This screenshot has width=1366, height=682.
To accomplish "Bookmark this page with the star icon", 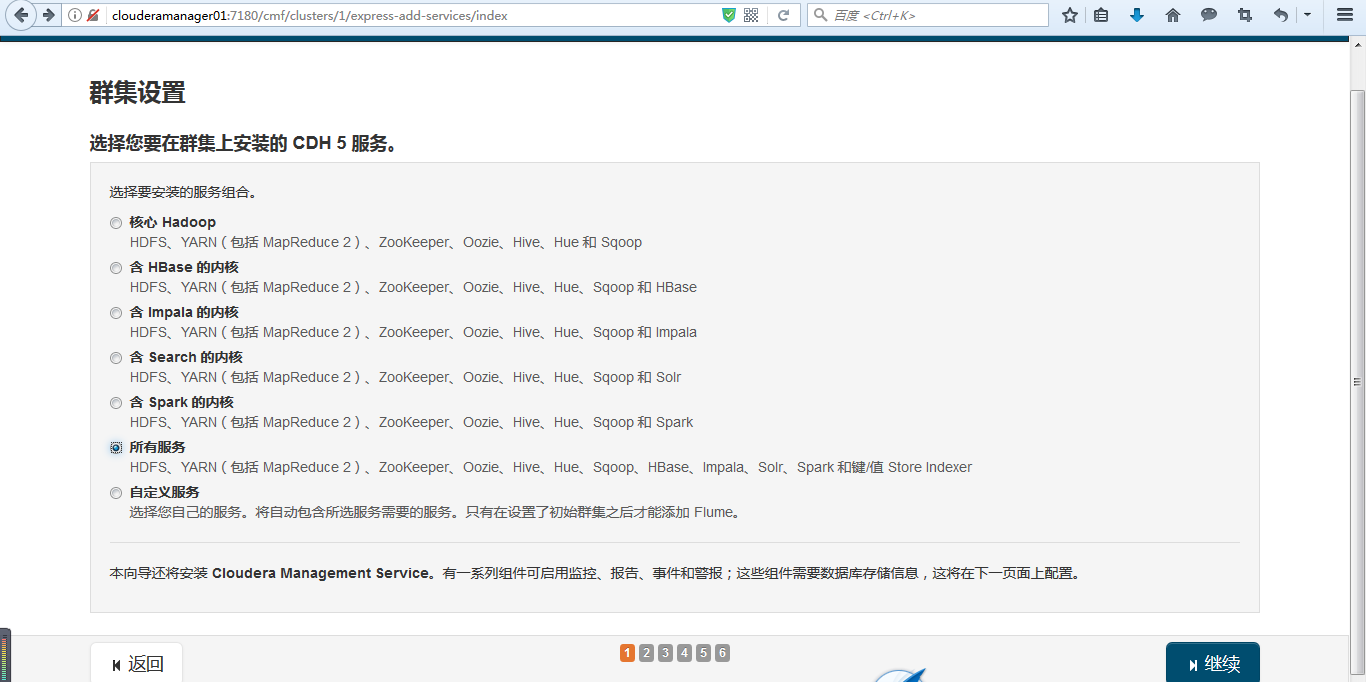I will [1070, 15].
